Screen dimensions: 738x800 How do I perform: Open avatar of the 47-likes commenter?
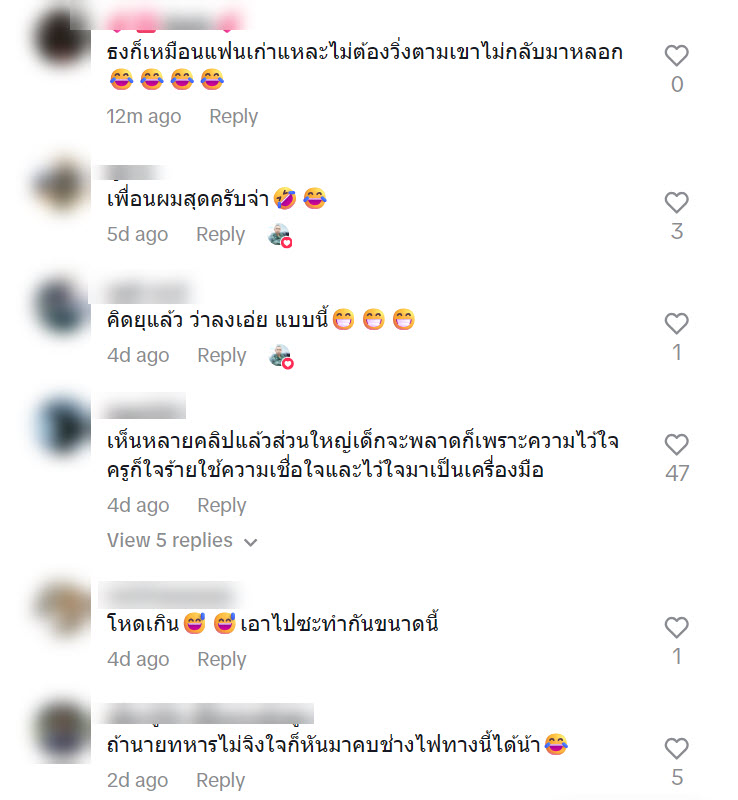[62, 426]
